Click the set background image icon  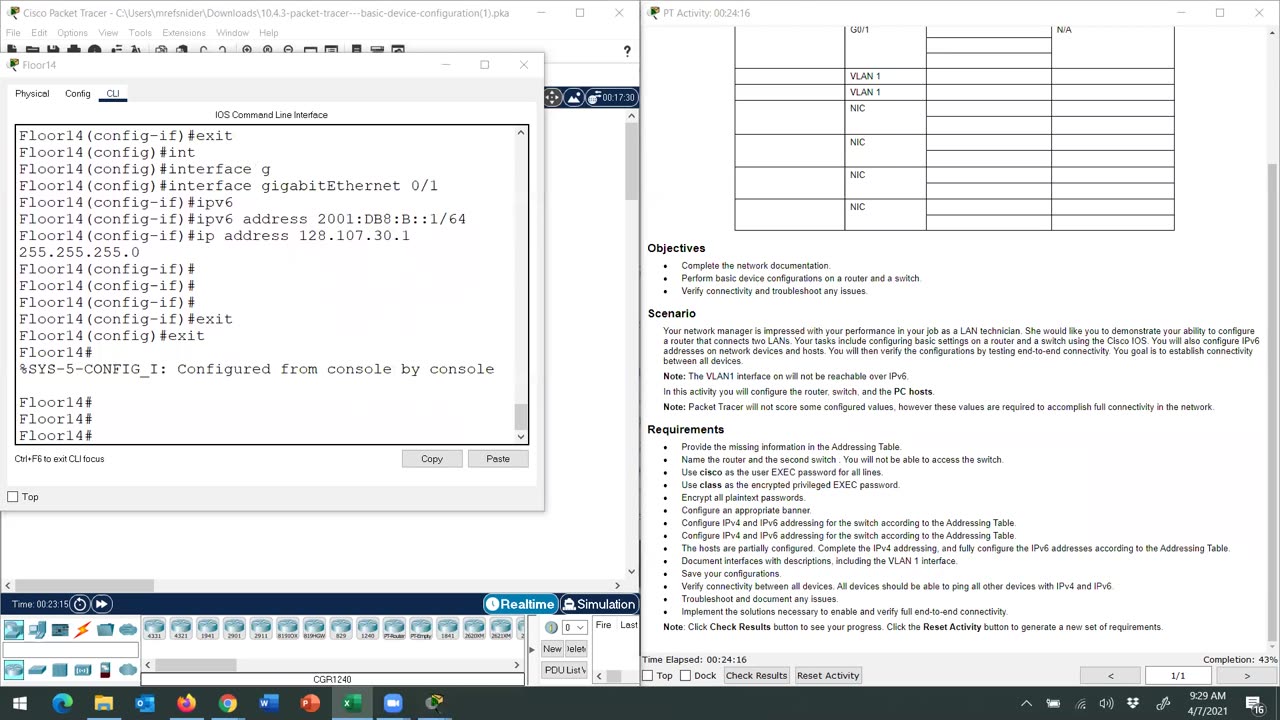point(574,97)
